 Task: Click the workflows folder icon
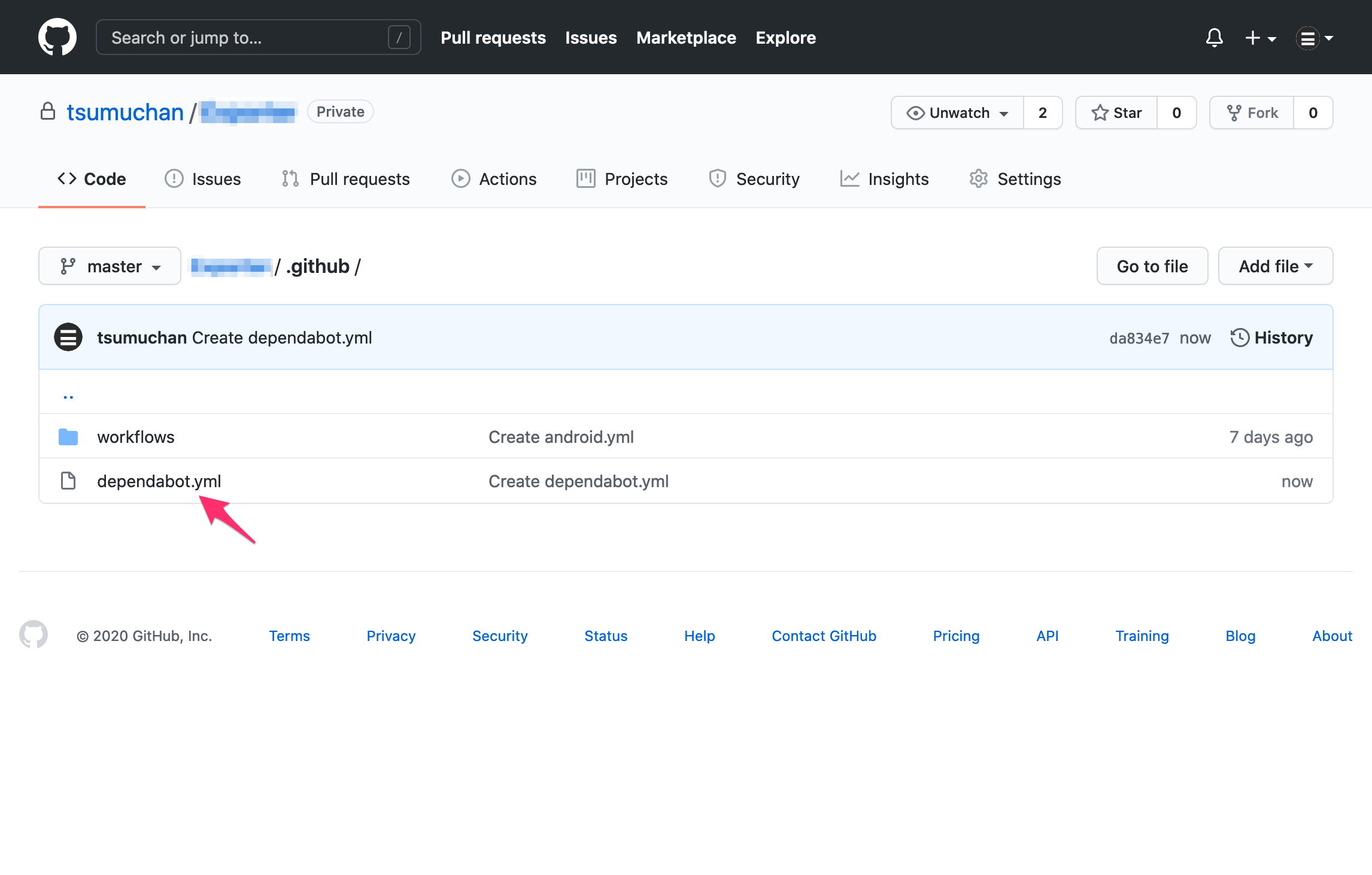point(68,437)
